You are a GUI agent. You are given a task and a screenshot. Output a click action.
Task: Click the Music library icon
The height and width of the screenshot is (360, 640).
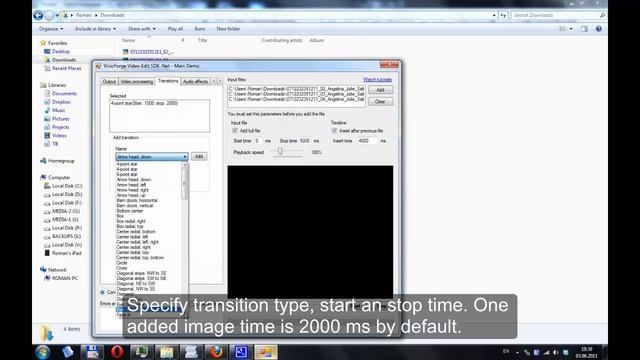click(x=47, y=110)
